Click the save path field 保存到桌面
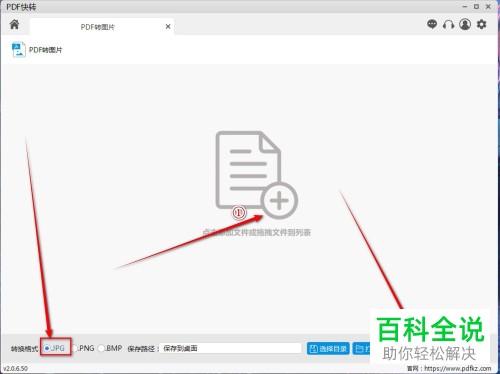This screenshot has height=374, width=500. click(230, 348)
